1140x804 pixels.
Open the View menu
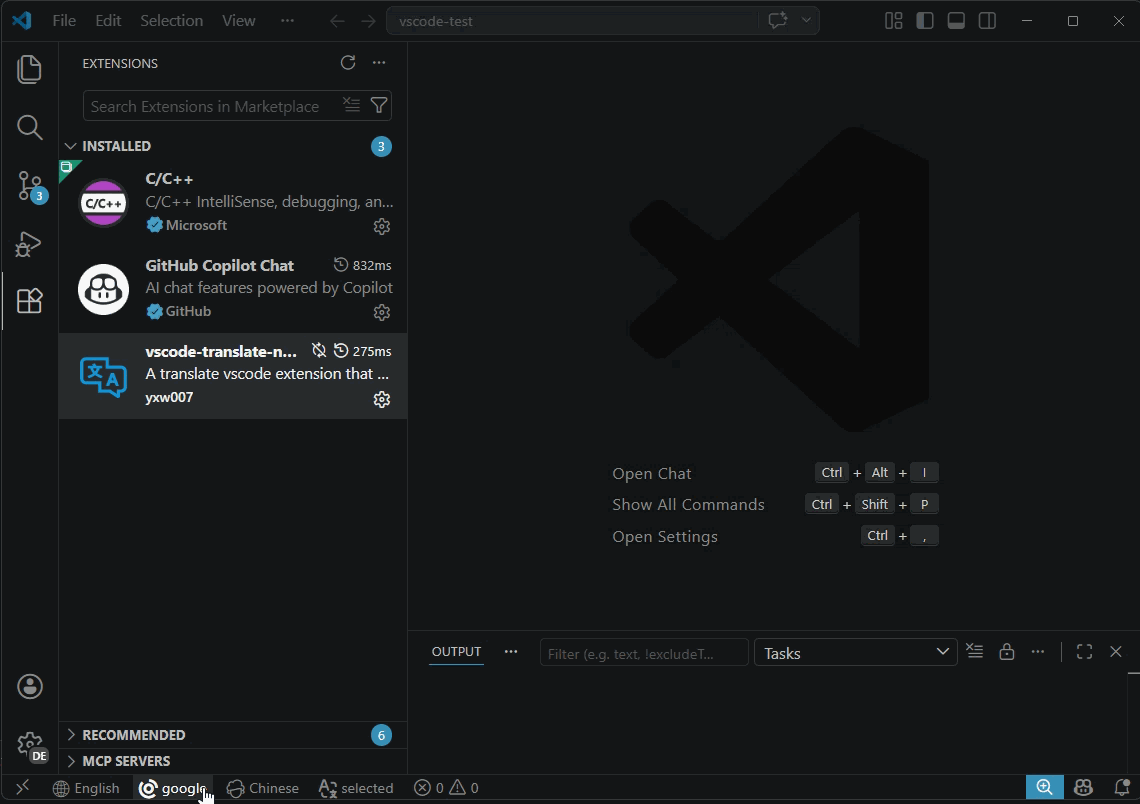[x=238, y=21]
